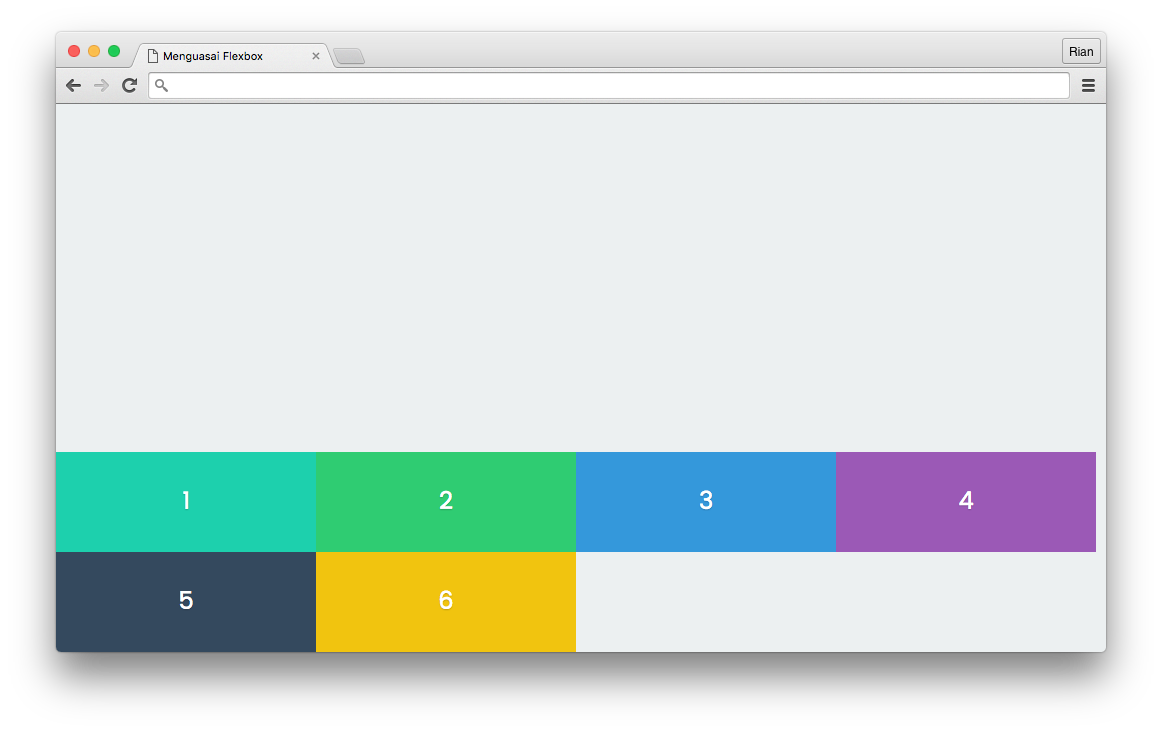Image resolution: width=1162 pixels, height=732 pixels.
Task: Click the teal box numbered 1
Action: tap(186, 502)
